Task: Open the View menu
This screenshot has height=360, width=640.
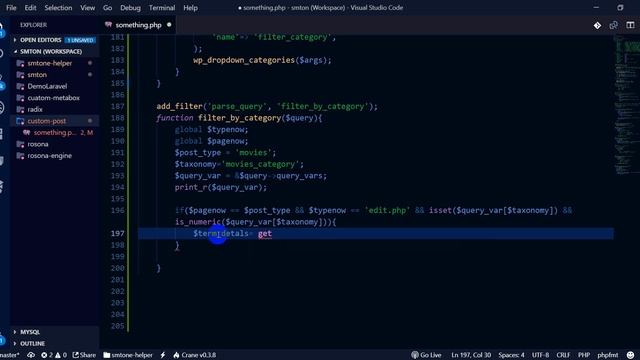Action: (87, 8)
